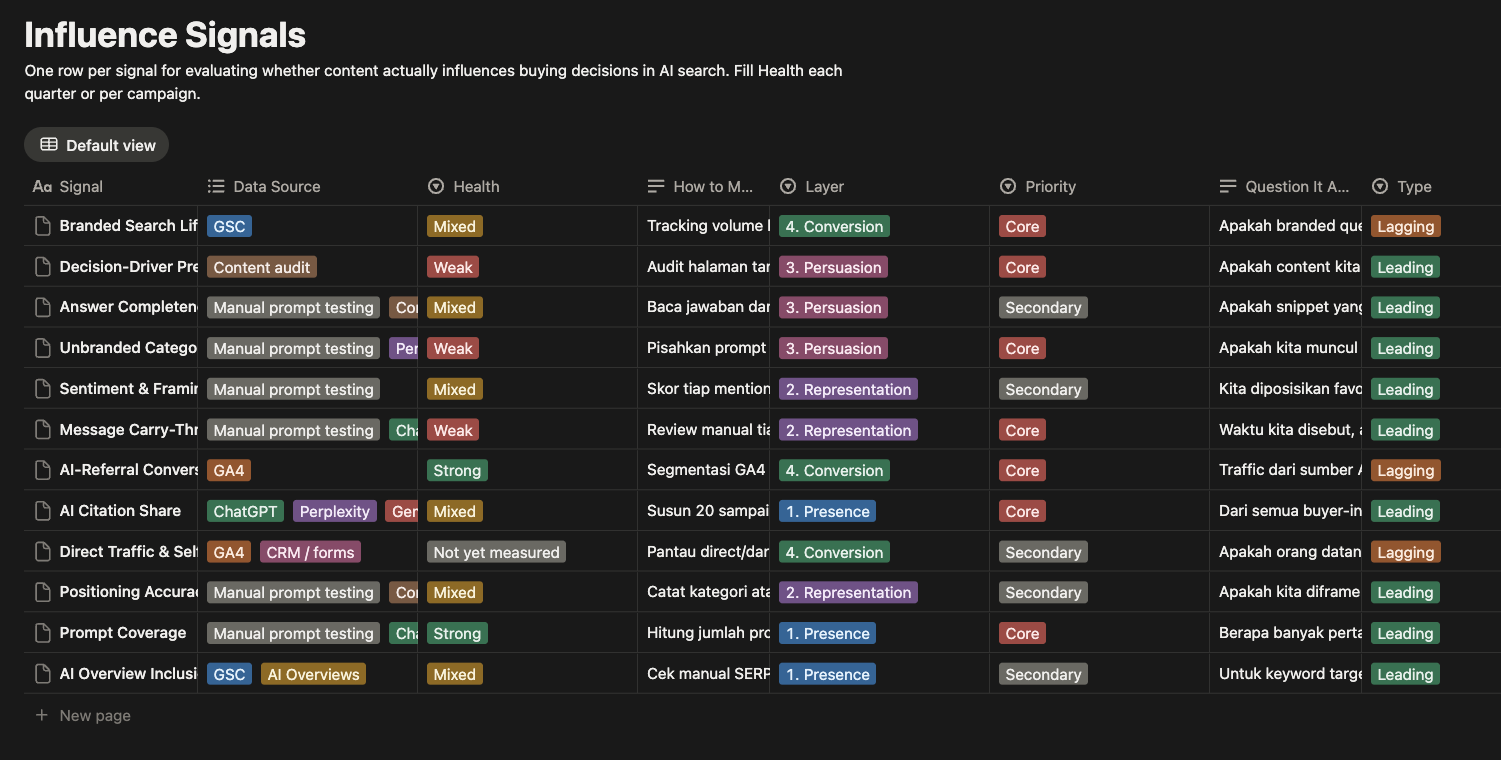
Task: Click page icon beside AI Overview Inclusion row
Action: tap(42, 674)
